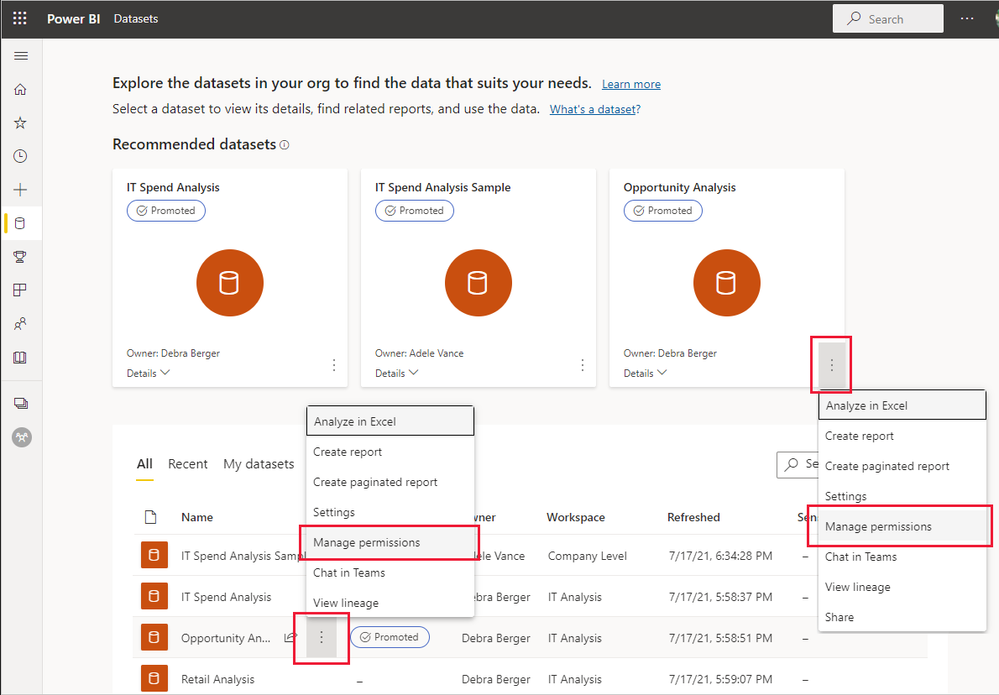
Task: Click the Name column header
Action: tap(197, 517)
